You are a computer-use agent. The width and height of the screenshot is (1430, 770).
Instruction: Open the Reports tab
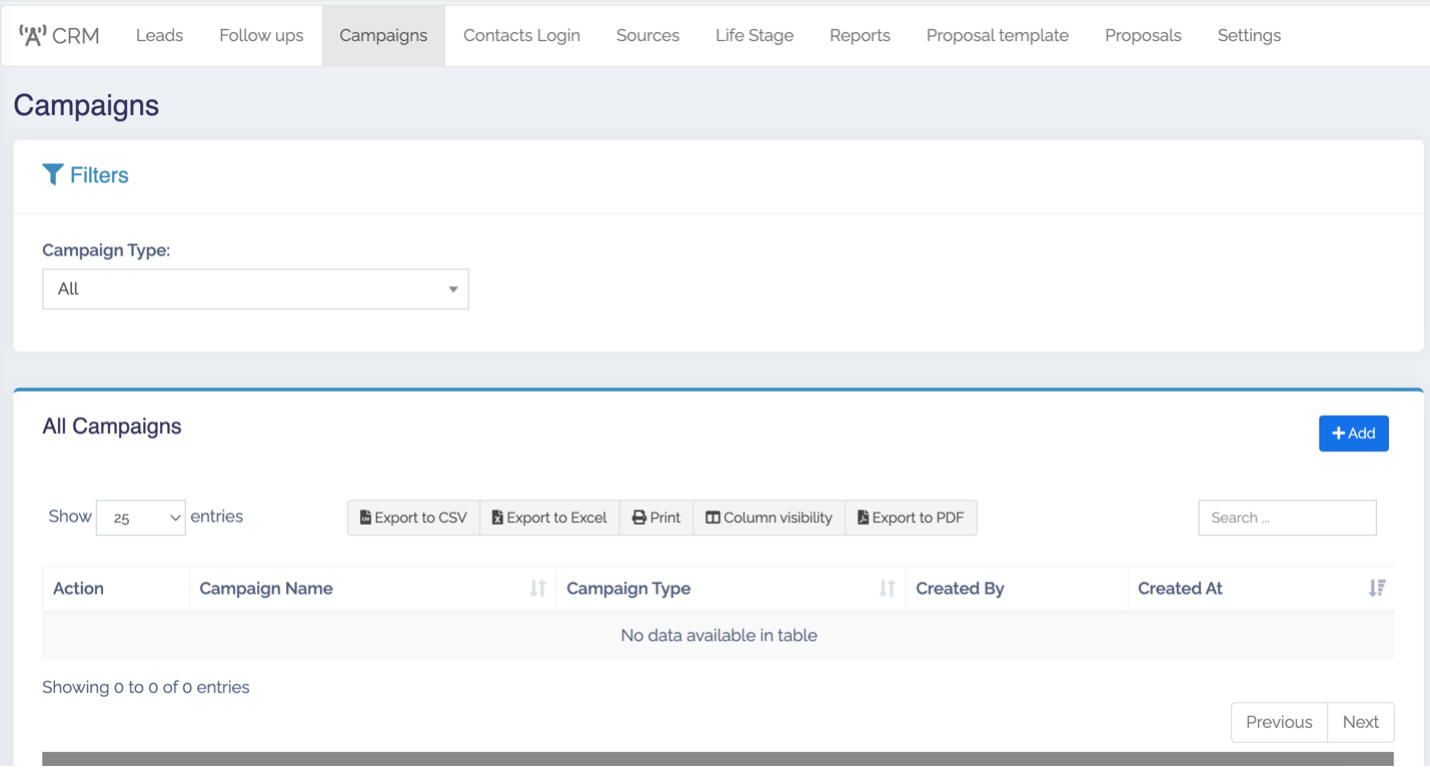860,36
